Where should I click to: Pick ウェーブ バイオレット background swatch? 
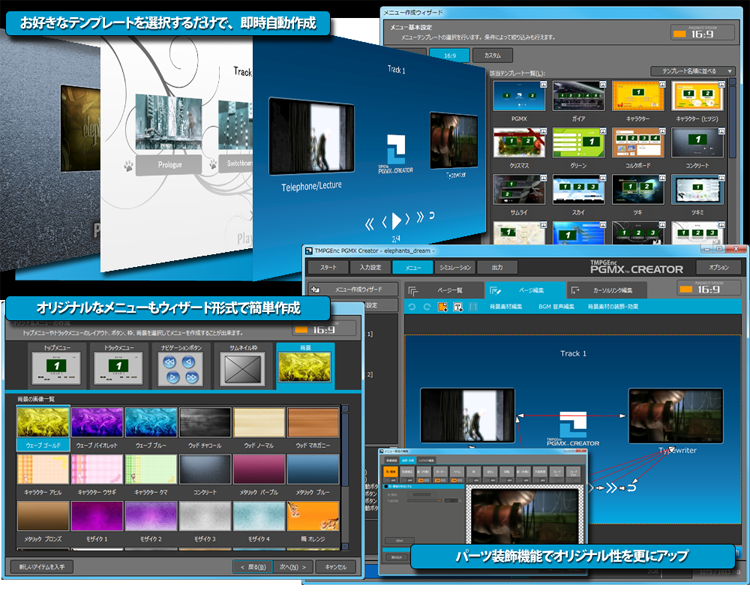97,428
